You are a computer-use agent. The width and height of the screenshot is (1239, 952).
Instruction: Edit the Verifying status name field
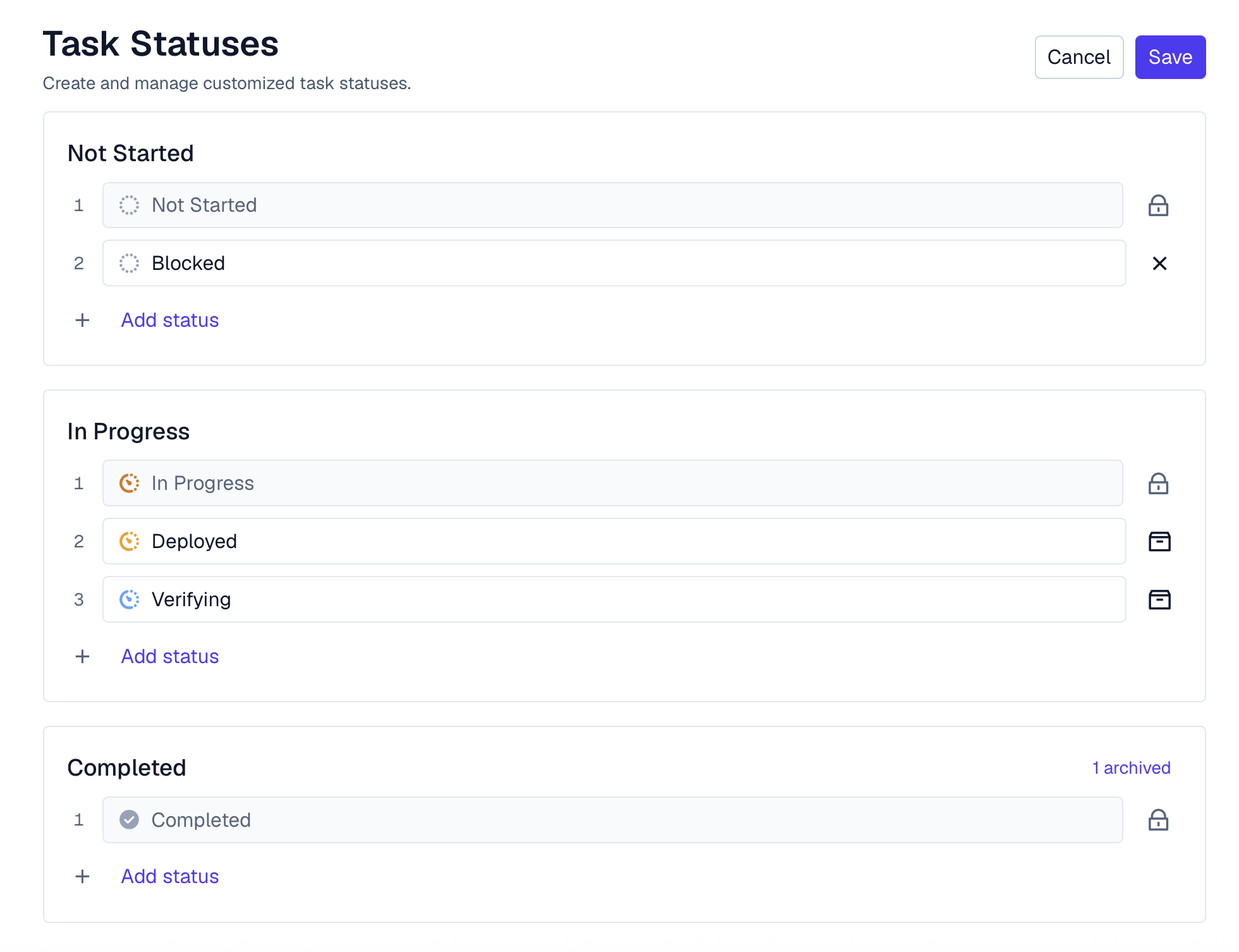[632, 600]
